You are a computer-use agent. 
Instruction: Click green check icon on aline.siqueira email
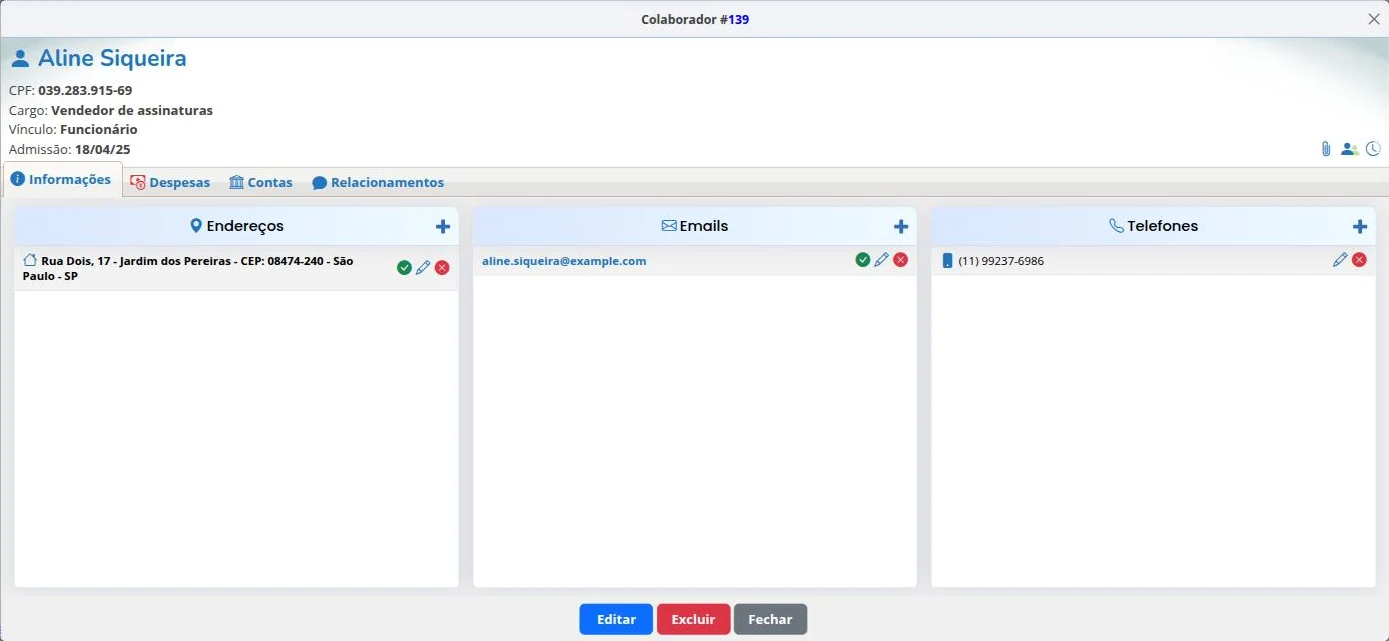click(x=863, y=260)
